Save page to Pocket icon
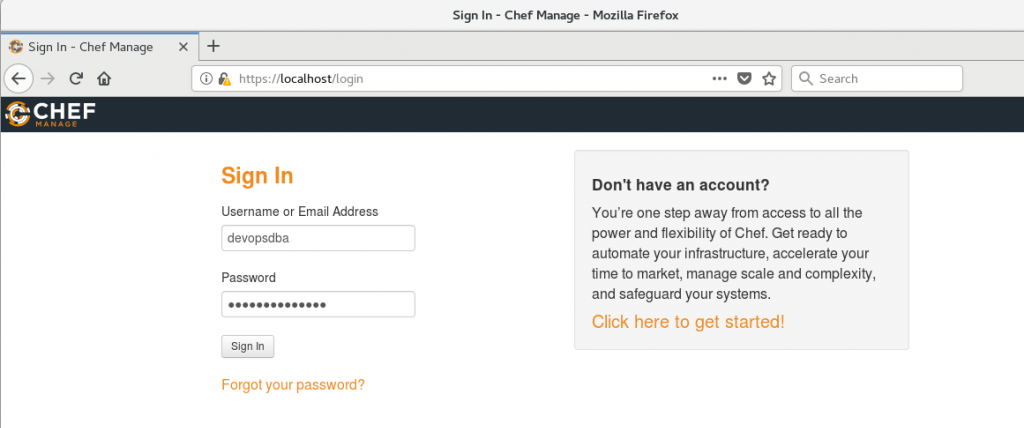The image size is (1024, 428). [x=744, y=79]
